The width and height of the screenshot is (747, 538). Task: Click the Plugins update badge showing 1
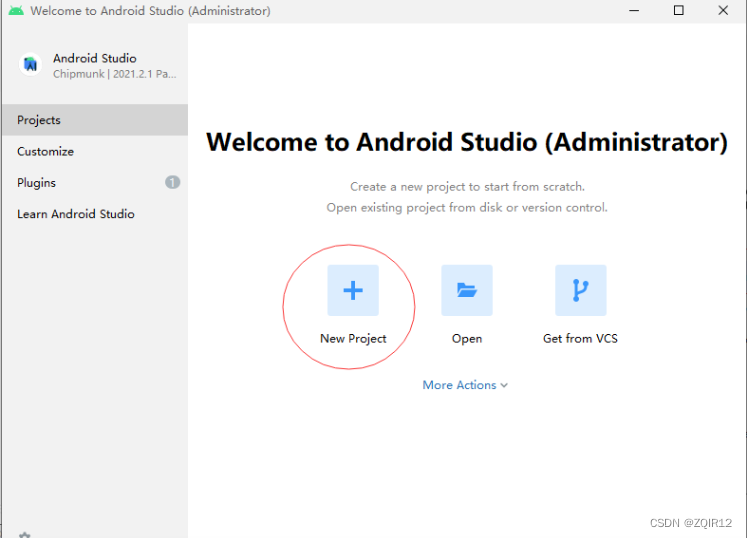coord(172,182)
